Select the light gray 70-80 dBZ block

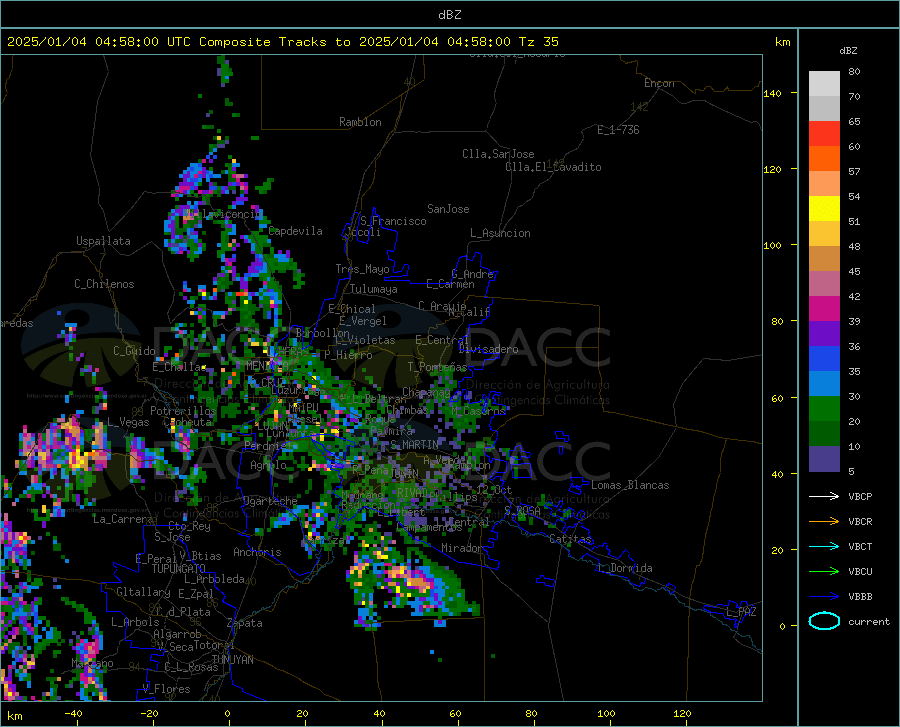point(824,84)
